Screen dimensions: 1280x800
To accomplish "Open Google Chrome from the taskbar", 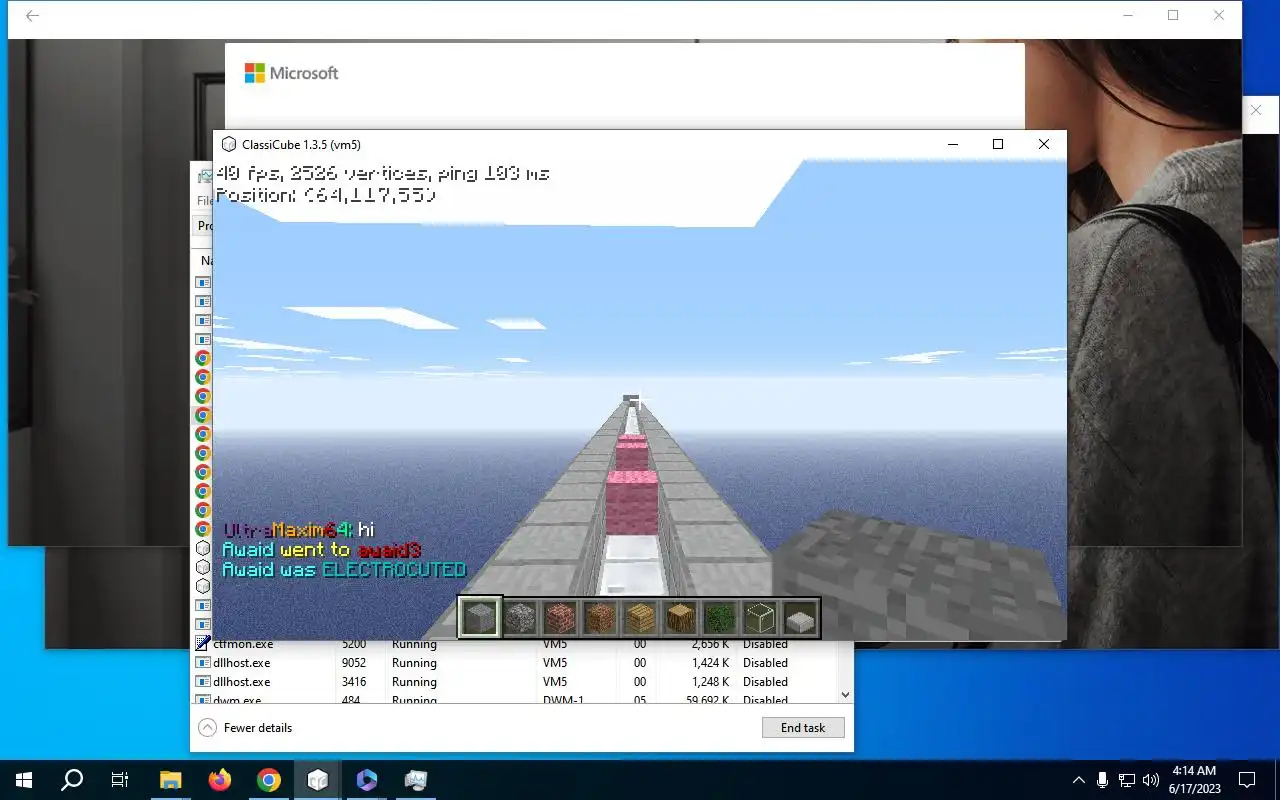I will pos(269,780).
